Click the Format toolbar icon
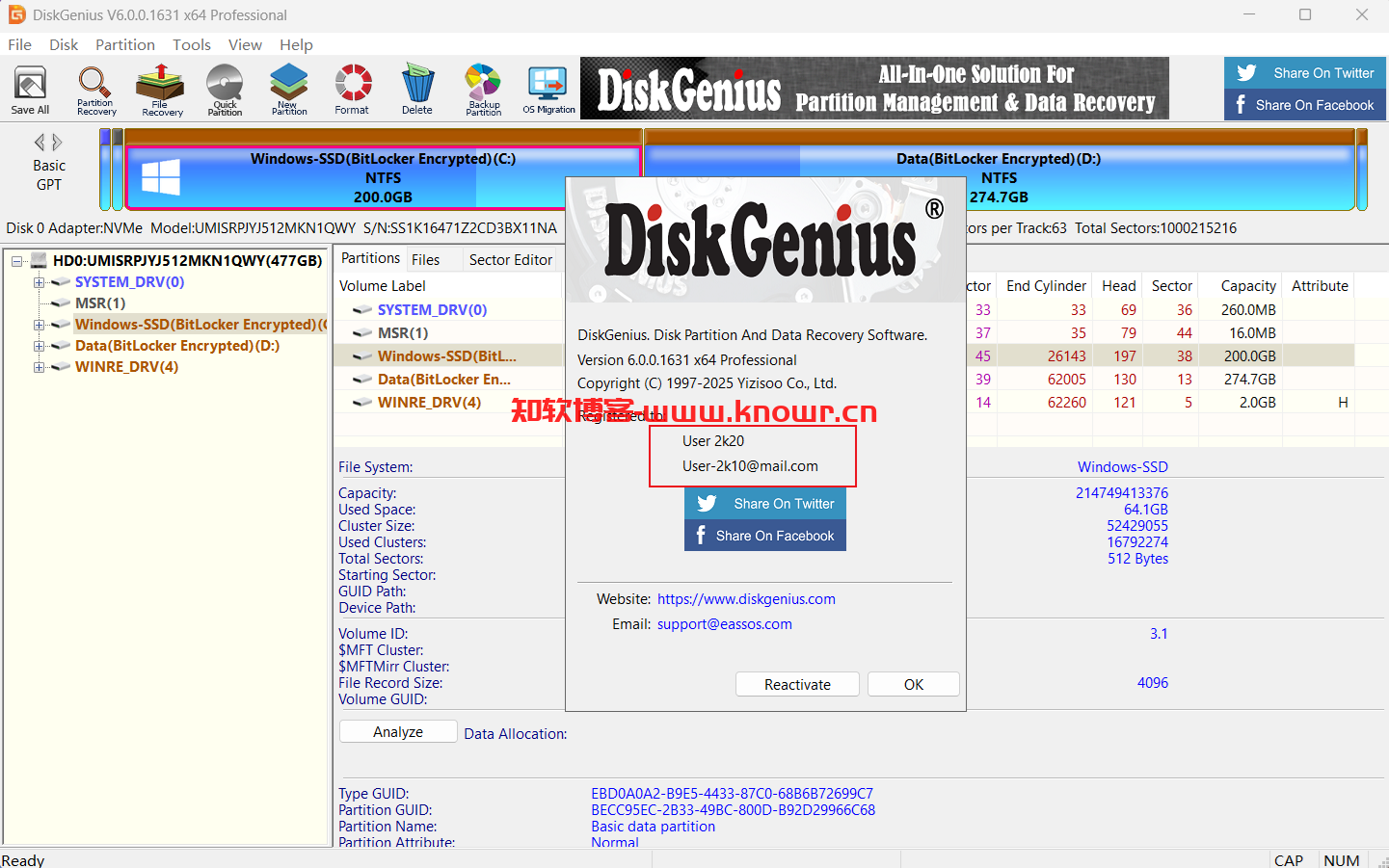This screenshot has width=1389, height=868. coord(352,90)
